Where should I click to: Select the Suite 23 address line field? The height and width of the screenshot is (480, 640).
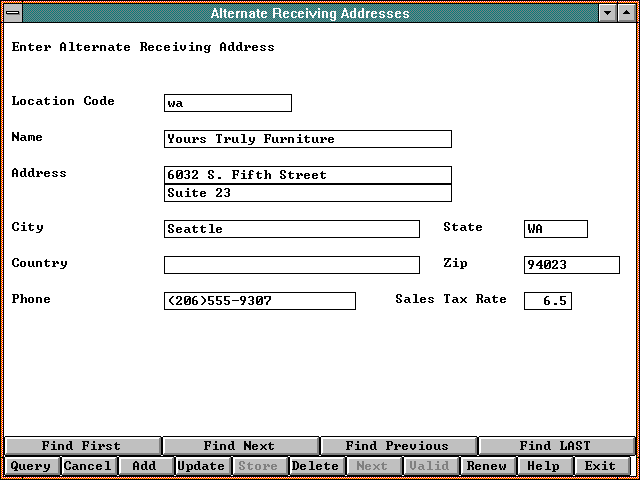pos(308,193)
